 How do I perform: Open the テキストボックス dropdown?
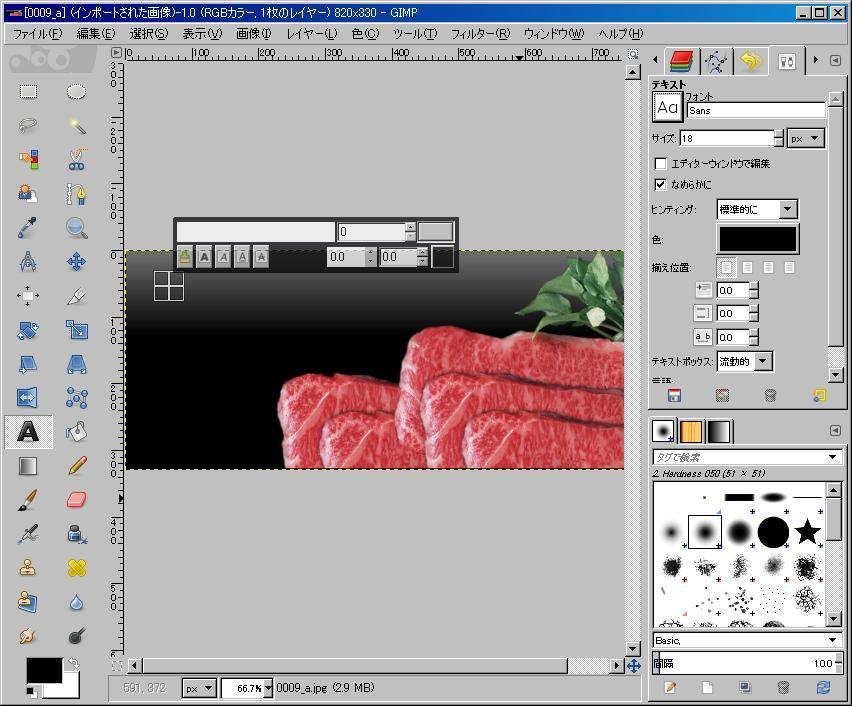coord(744,361)
